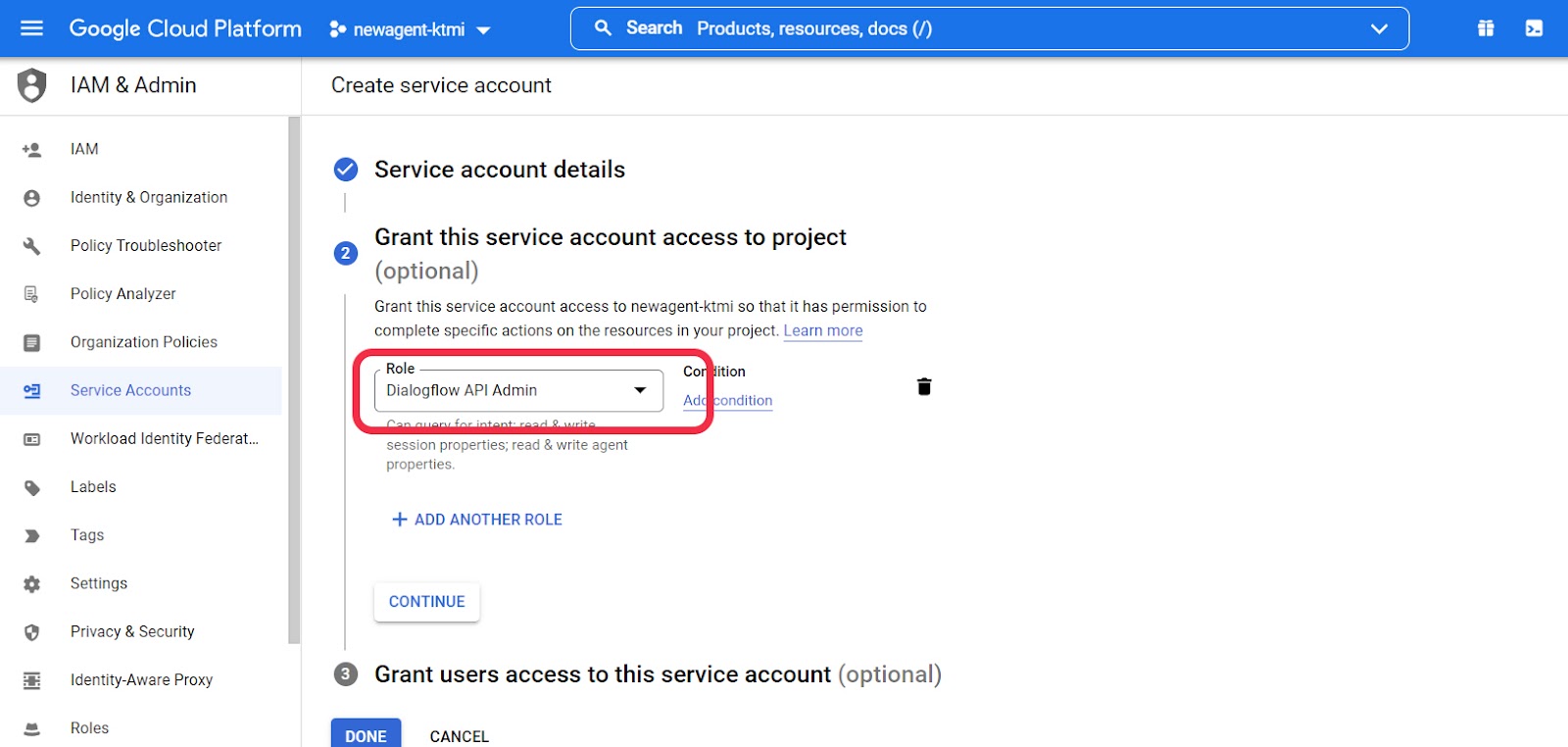Click the search magnifier icon

pos(603,28)
